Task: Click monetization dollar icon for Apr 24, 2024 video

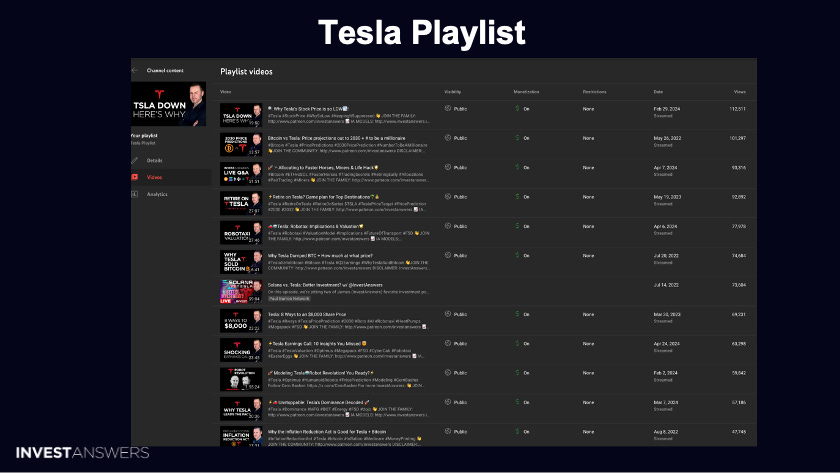Action: (518, 343)
